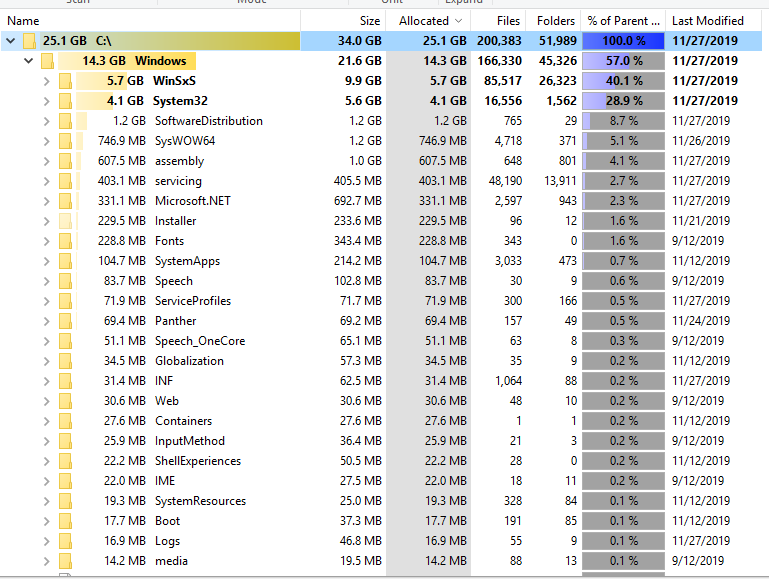Collapse the Windows folder node
The height and width of the screenshot is (579, 769).
point(28,61)
